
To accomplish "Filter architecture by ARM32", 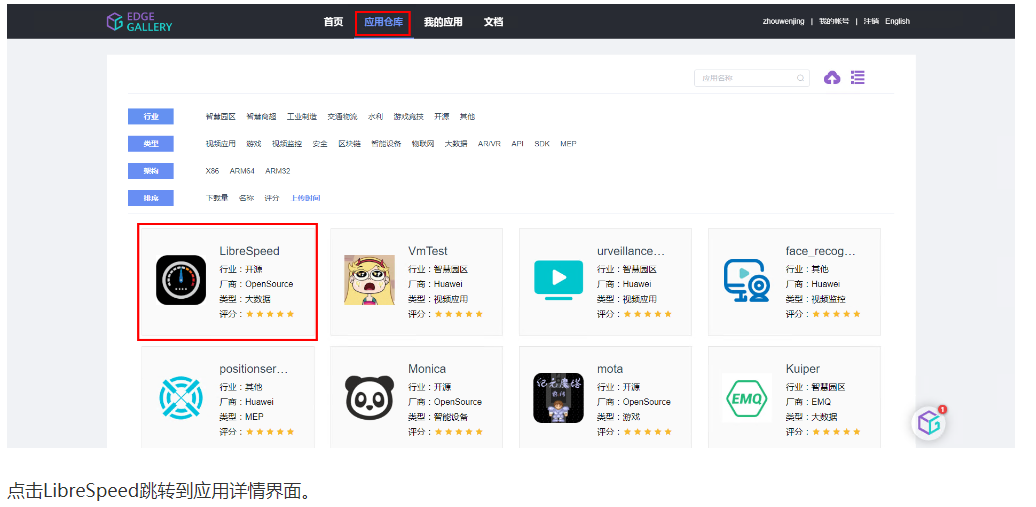I will (x=278, y=171).
